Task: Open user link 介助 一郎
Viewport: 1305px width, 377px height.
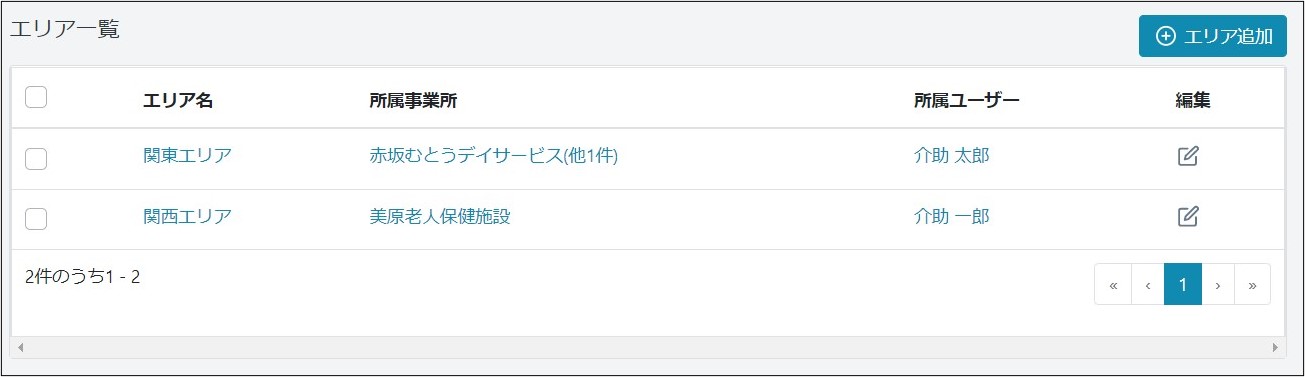Action: coord(952,216)
